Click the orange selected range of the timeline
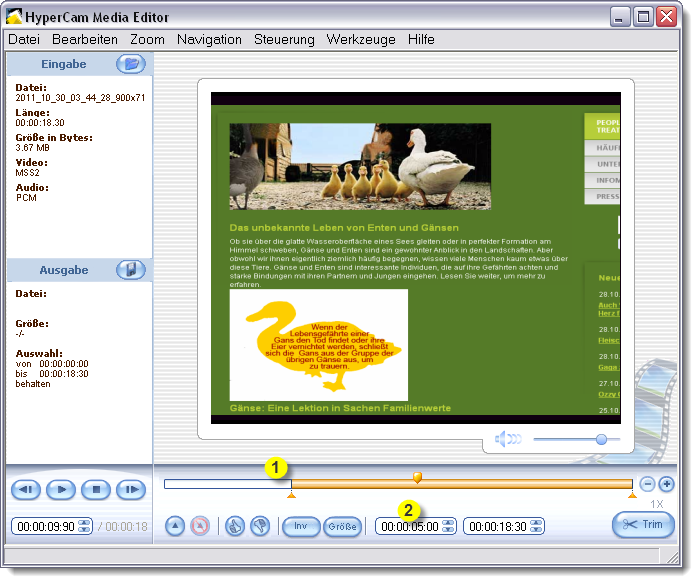 pyautogui.click(x=462, y=484)
